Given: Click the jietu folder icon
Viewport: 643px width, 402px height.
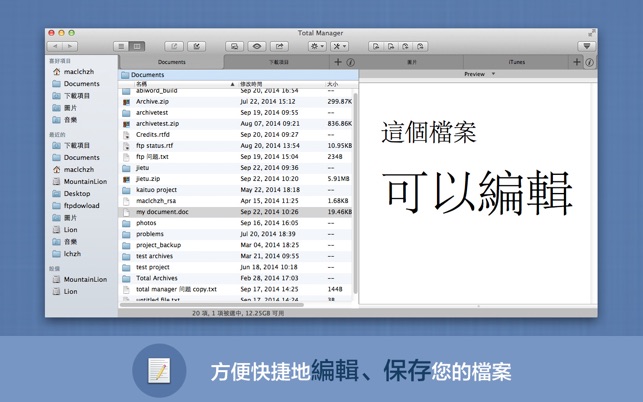Looking at the screenshot, I should click(126, 168).
